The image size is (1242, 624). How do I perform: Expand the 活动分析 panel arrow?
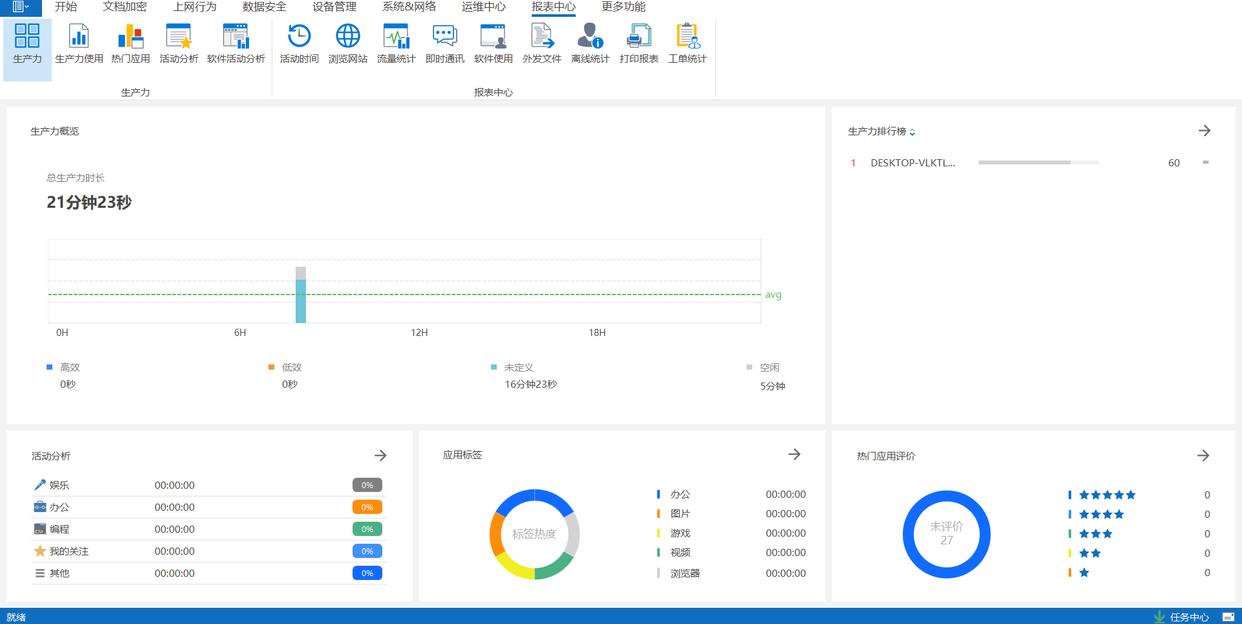pos(380,455)
